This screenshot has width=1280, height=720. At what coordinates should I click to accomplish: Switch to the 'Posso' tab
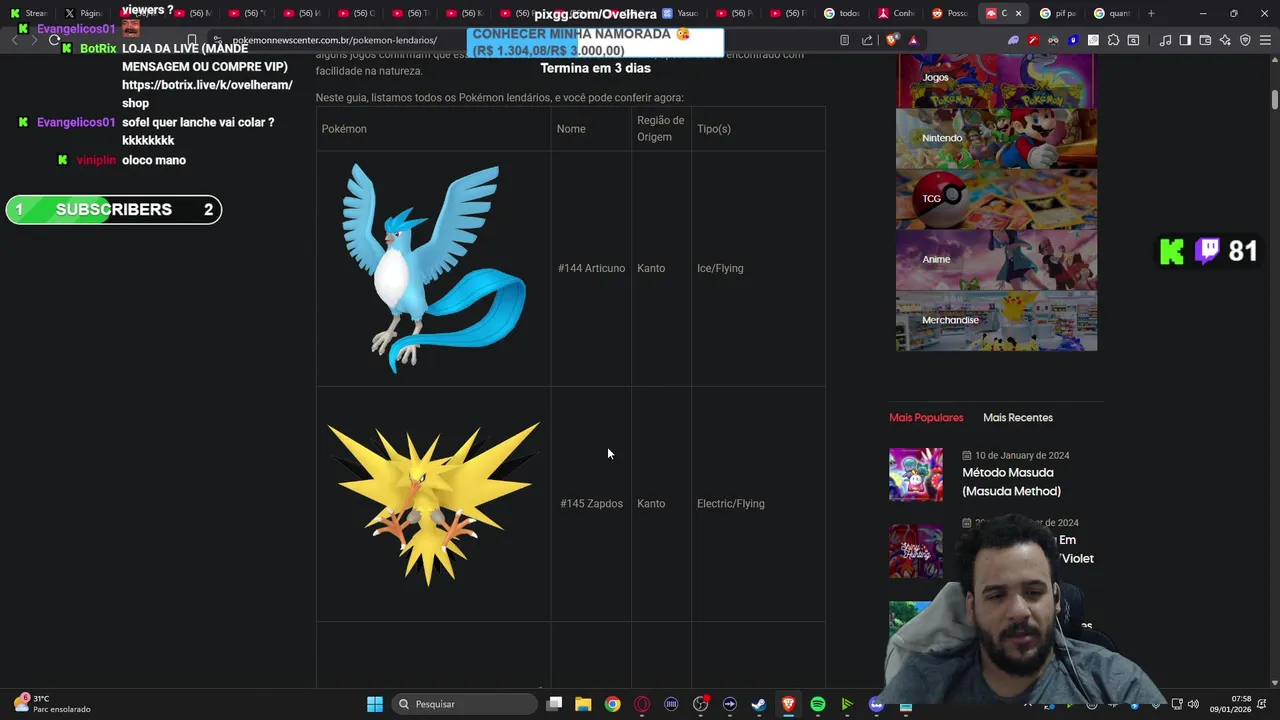pyautogui.click(x=951, y=13)
